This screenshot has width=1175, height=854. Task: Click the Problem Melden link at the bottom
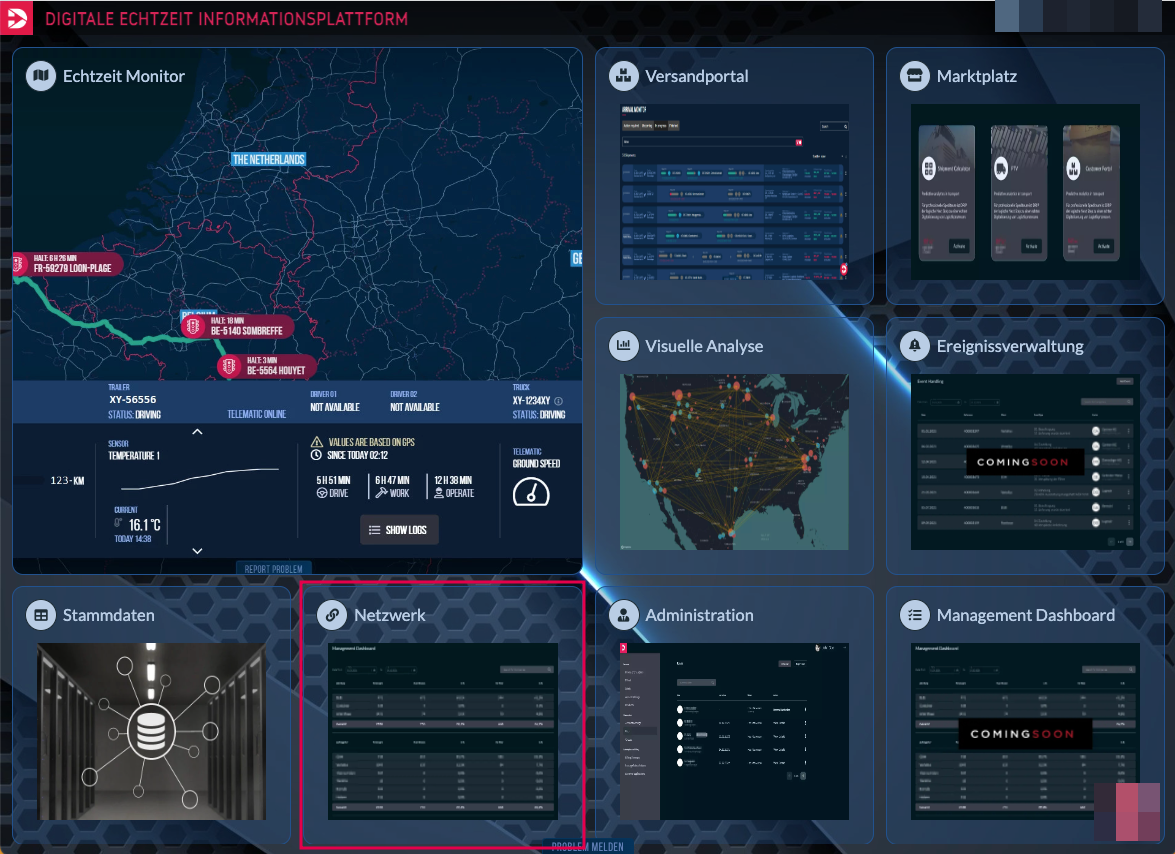587,847
